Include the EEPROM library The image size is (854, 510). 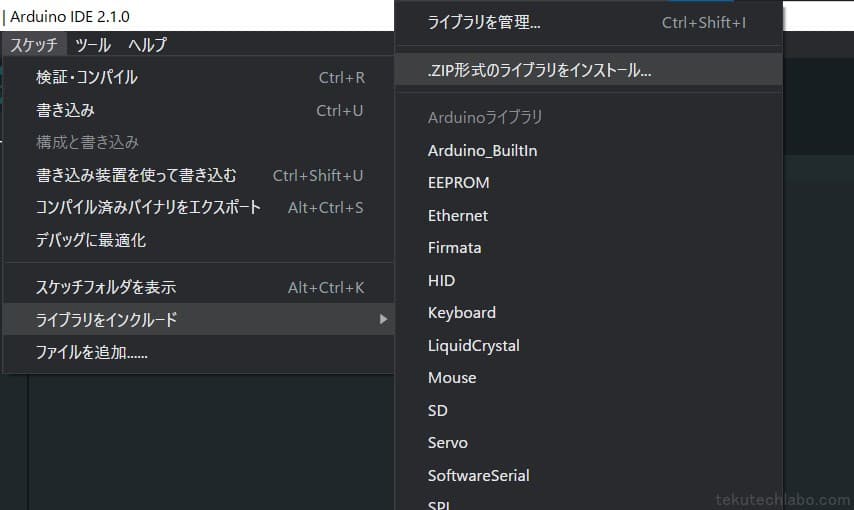pos(589,183)
